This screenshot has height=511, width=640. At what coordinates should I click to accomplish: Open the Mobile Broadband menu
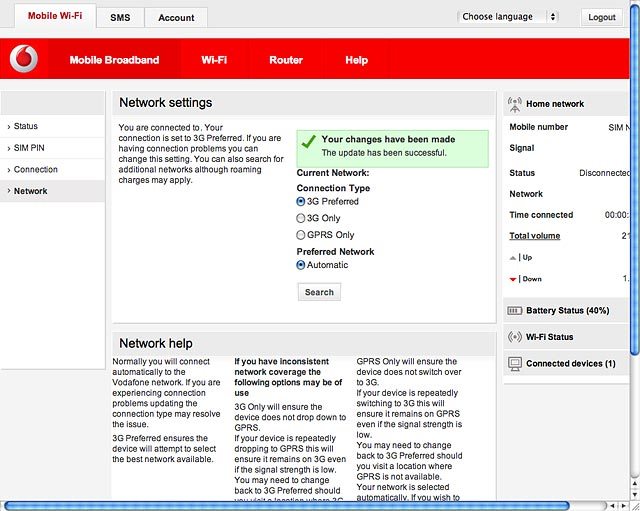click(114, 60)
